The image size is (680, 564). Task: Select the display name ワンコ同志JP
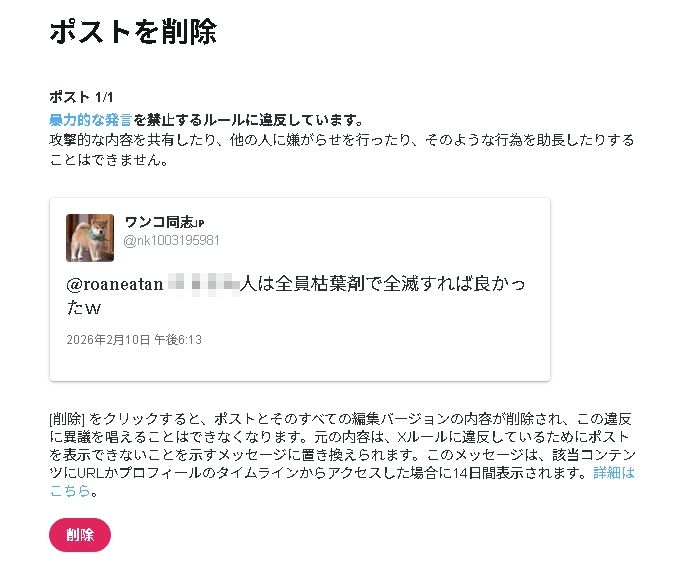click(165, 222)
